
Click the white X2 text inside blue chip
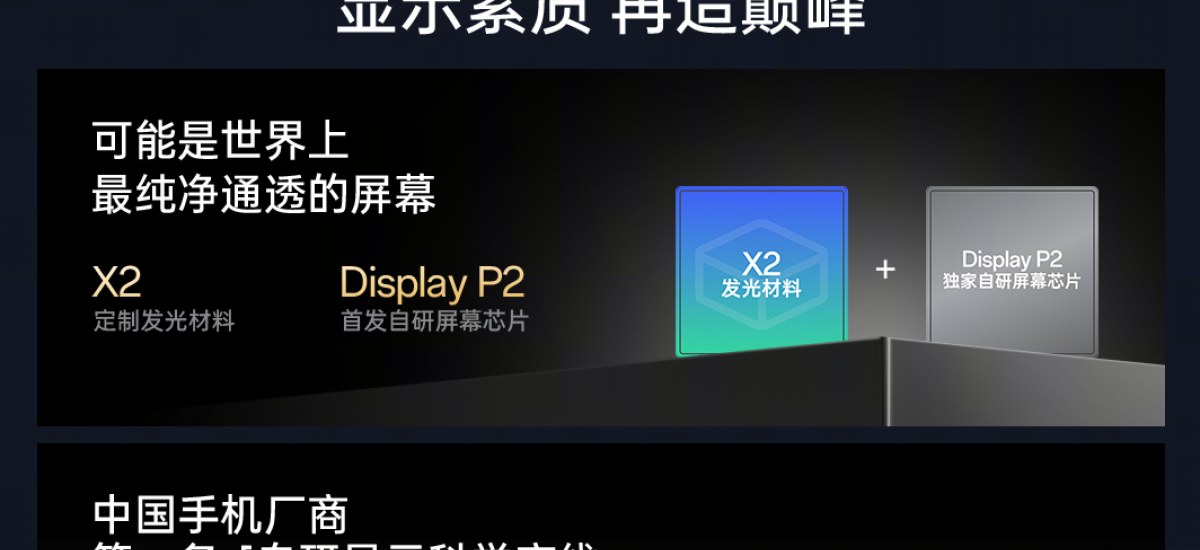761,264
